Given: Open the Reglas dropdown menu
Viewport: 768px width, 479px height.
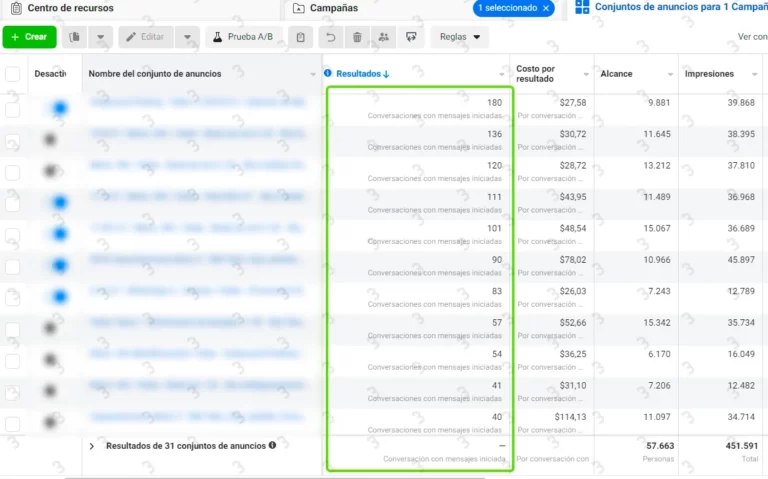Looking at the screenshot, I should point(459,37).
